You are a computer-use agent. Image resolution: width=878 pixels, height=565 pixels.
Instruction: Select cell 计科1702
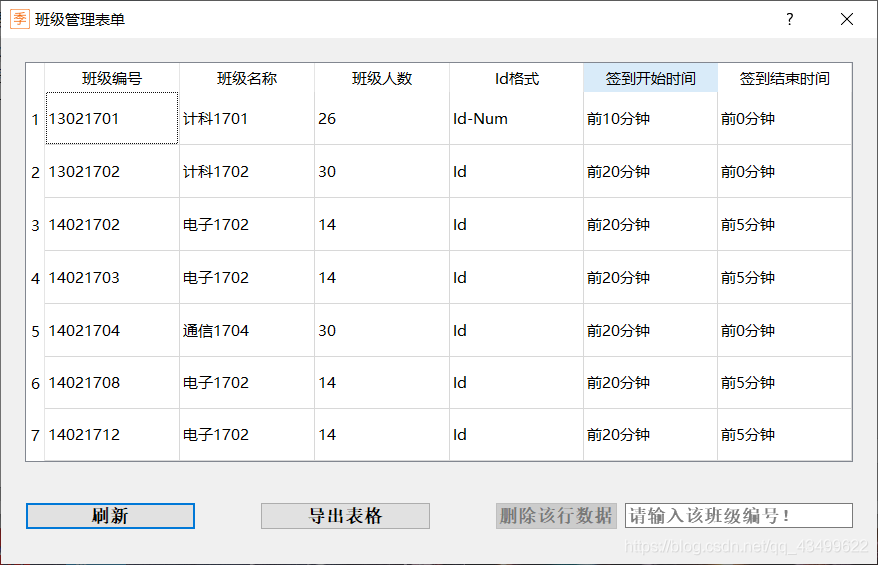coord(247,171)
